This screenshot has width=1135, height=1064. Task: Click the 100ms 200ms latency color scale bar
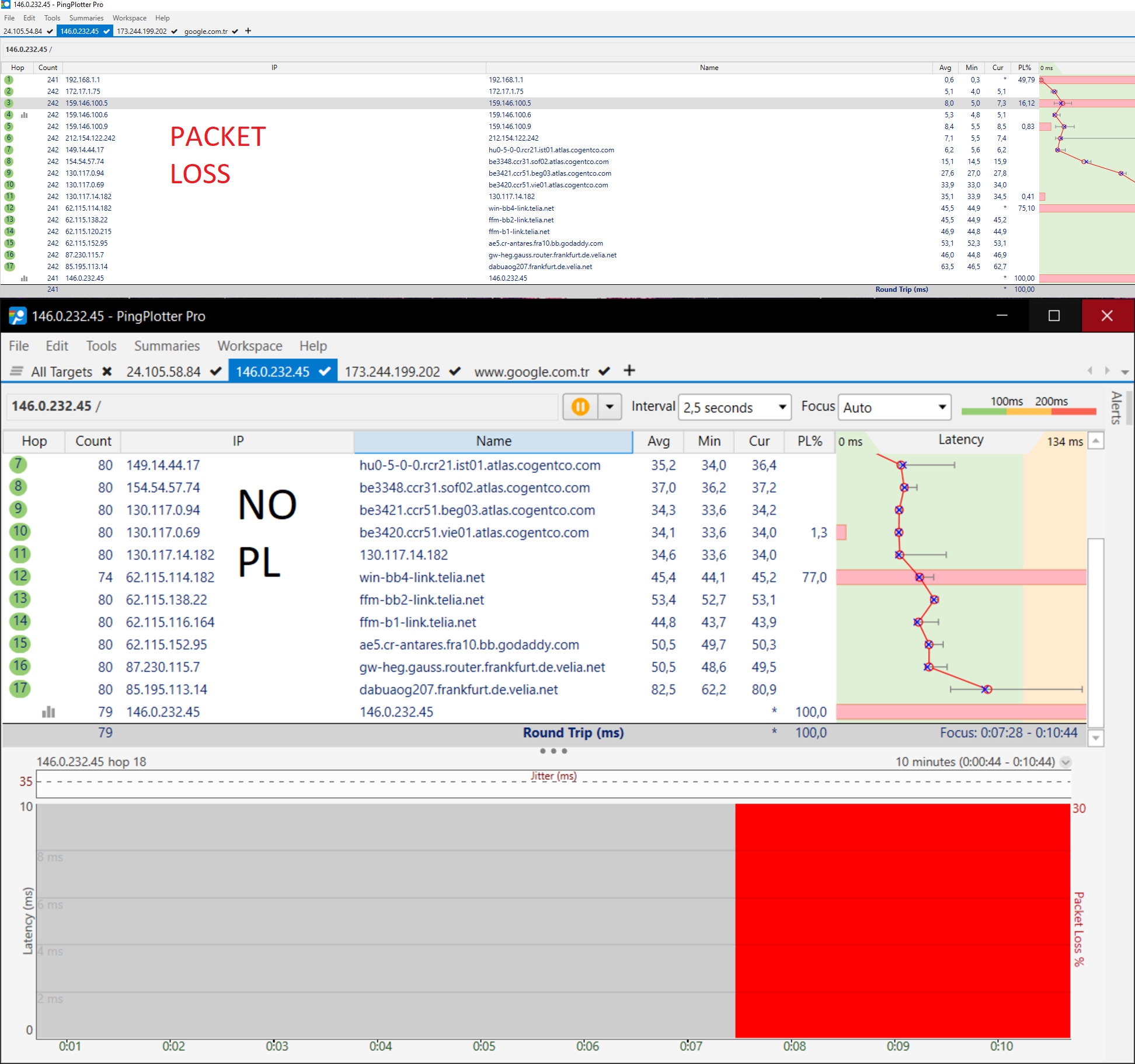click(x=1028, y=411)
